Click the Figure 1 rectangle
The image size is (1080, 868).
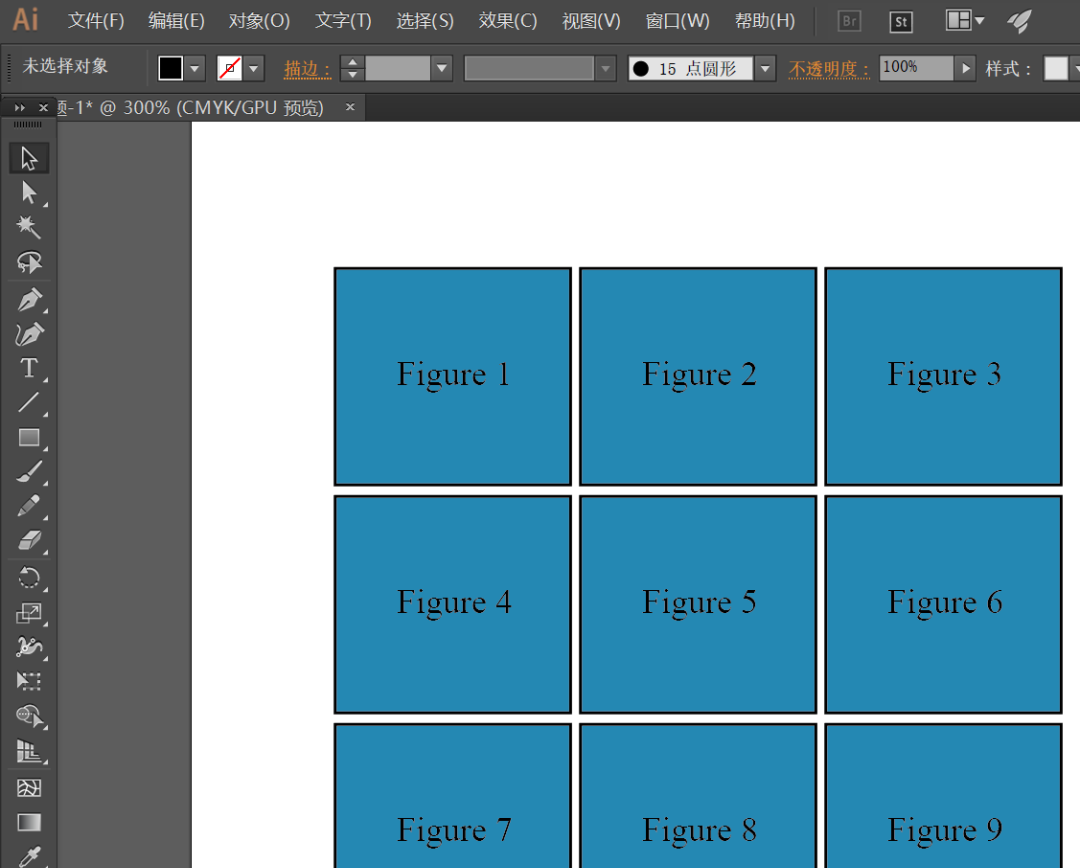(453, 376)
